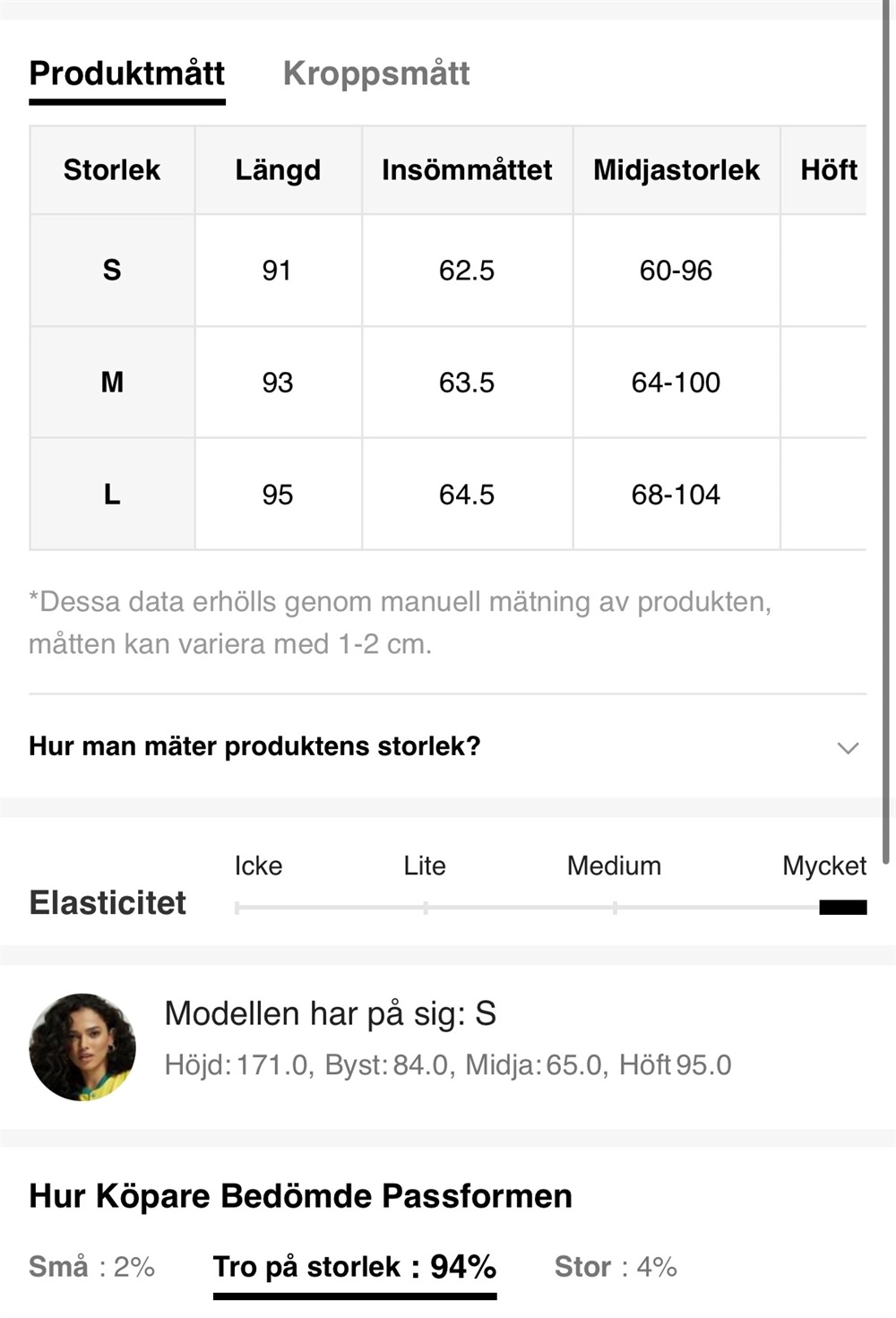Click the Elasticitet slider's black Mycket marker

pyautogui.click(x=843, y=908)
